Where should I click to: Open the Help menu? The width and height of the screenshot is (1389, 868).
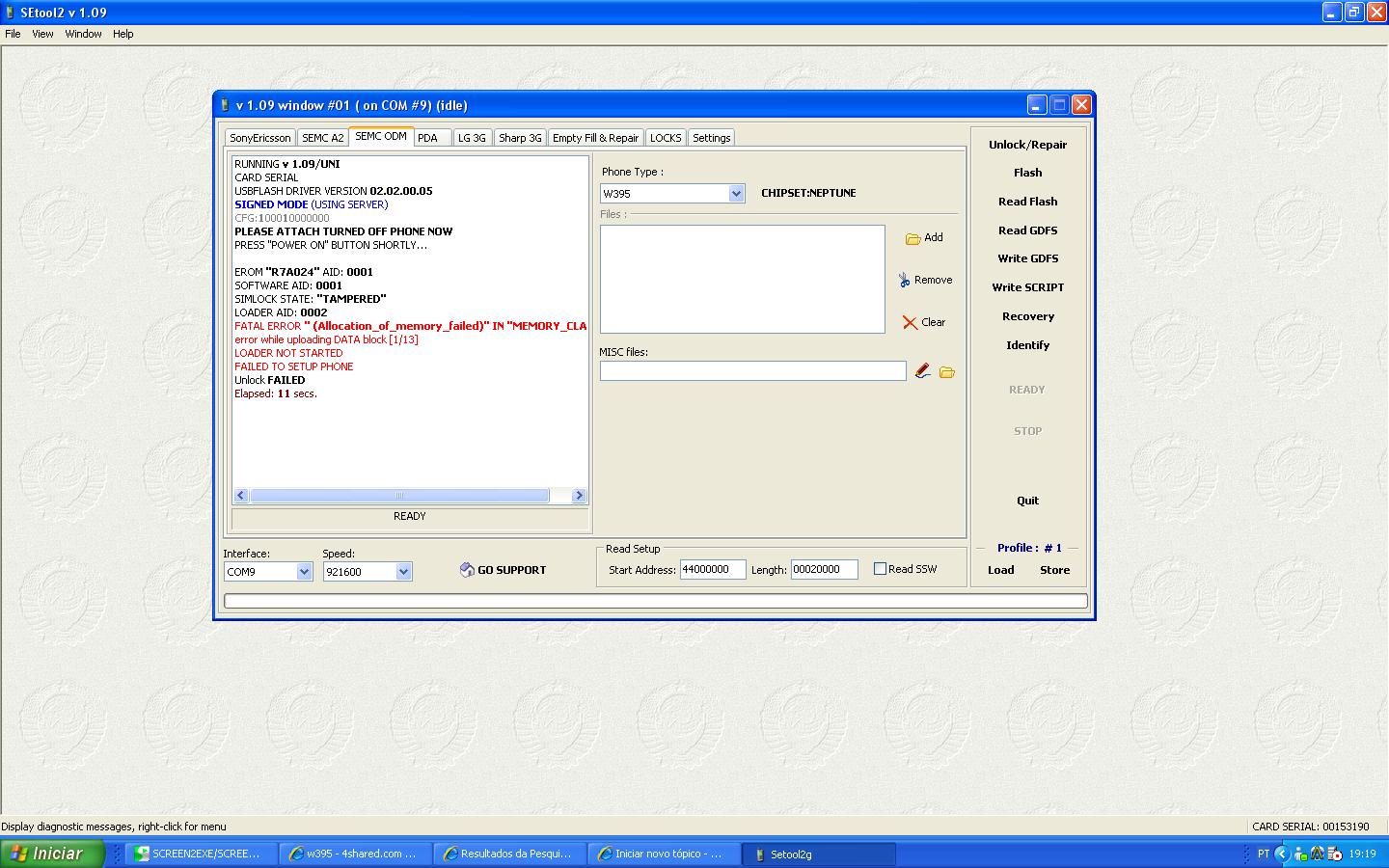pyautogui.click(x=123, y=34)
